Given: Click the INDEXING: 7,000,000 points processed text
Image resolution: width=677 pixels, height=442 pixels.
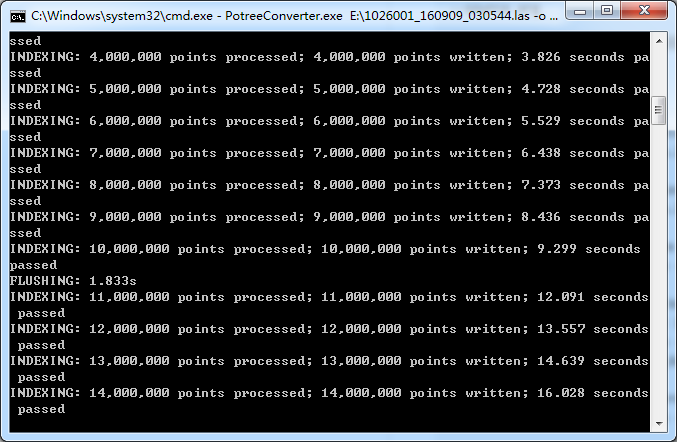Looking at the screenshot, I should coord(157,153).
